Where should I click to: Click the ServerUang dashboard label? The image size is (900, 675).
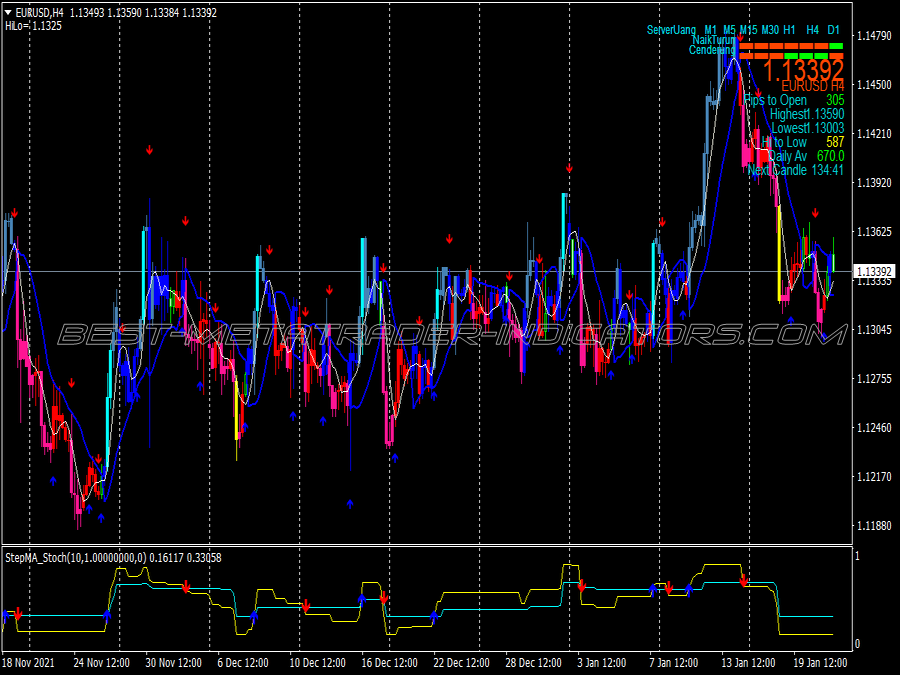point(671,30)
